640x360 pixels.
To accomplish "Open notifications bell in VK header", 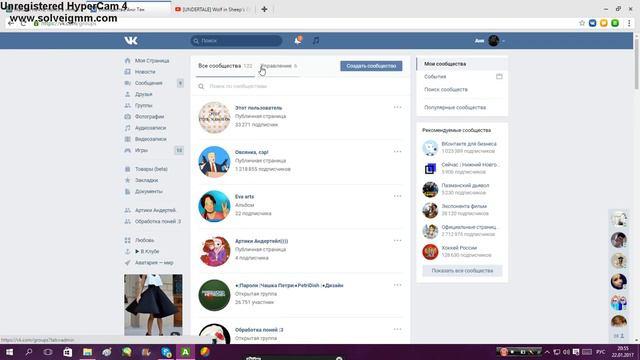I will coord(298,40).
